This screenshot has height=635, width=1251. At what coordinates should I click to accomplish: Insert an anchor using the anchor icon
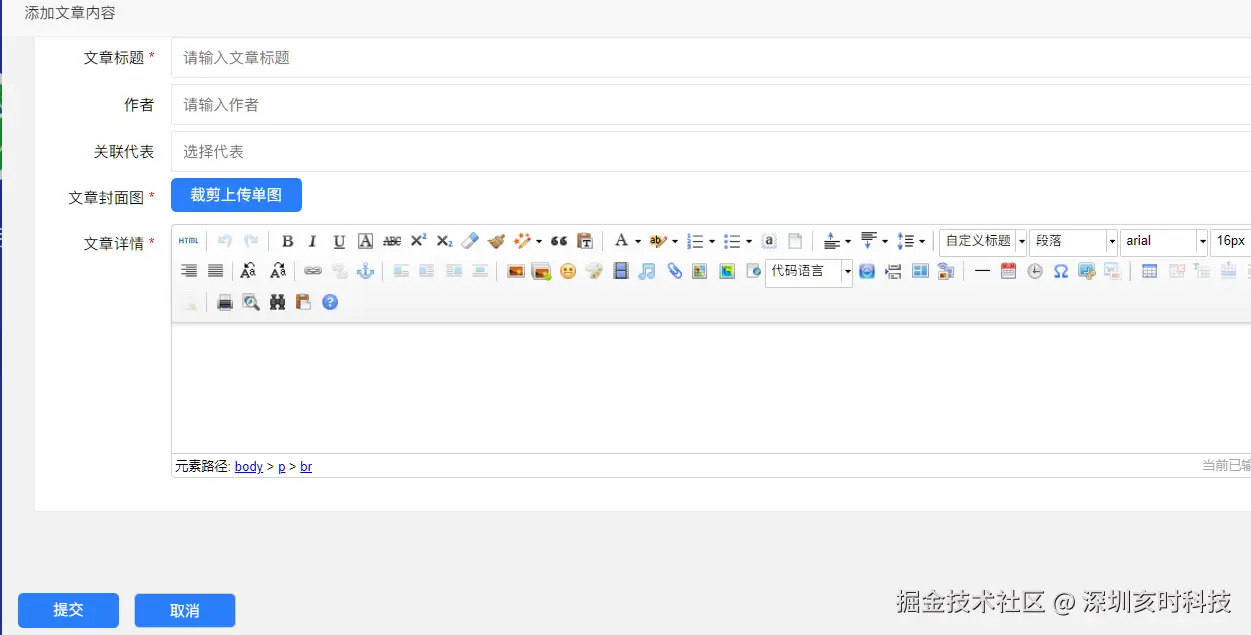(x=366, y=271)
